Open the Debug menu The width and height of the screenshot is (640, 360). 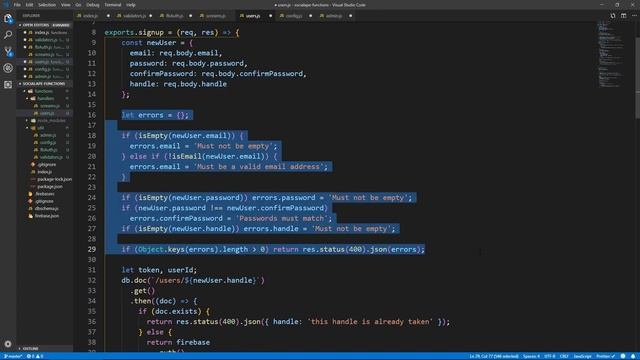click(x=93, y=5)
